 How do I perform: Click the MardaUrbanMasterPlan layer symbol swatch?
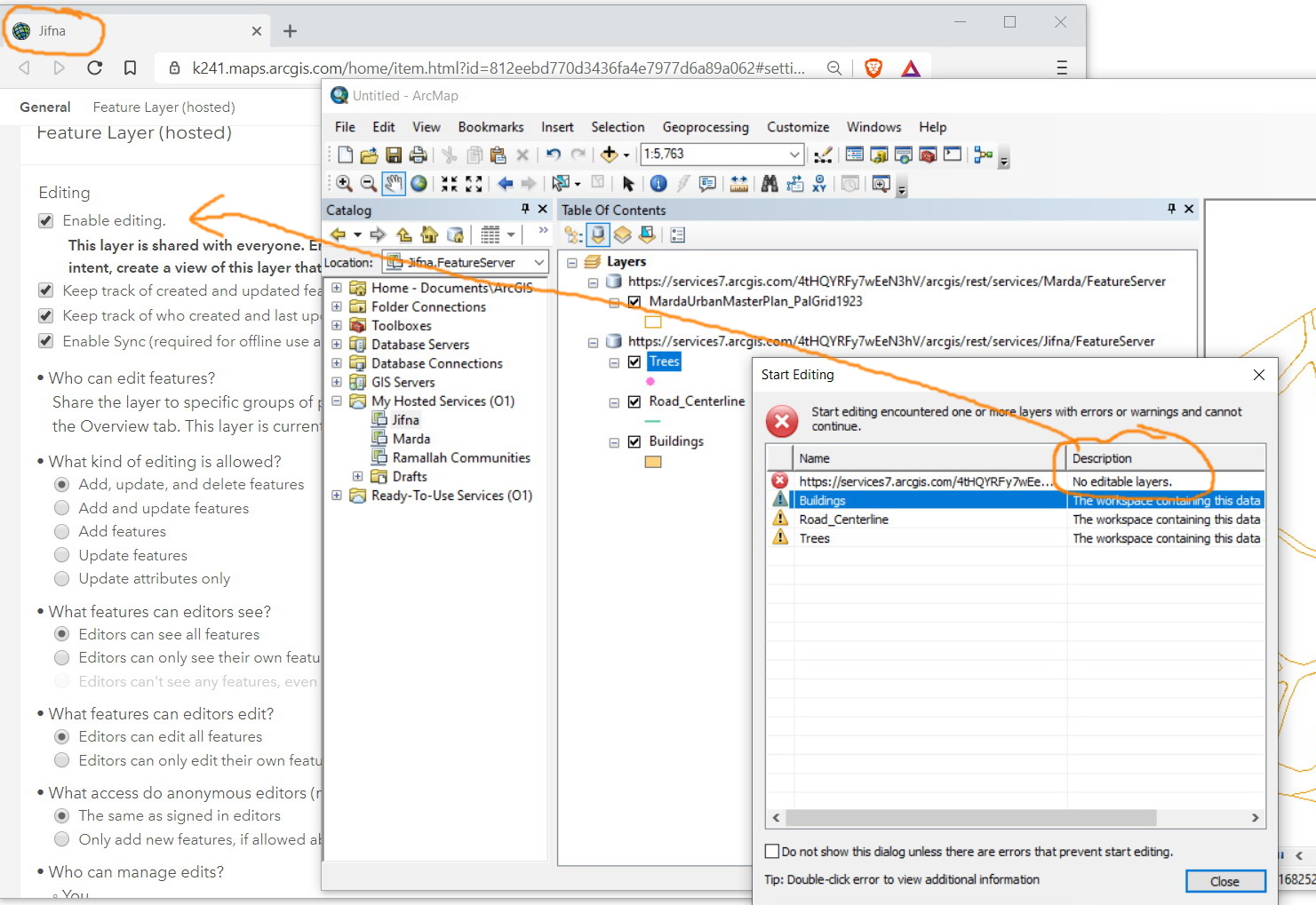653,322
